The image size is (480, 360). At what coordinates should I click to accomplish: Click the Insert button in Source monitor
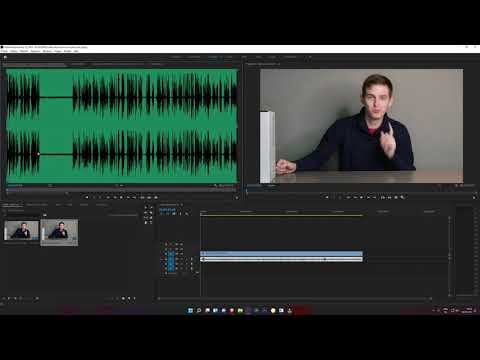(142, 197)
